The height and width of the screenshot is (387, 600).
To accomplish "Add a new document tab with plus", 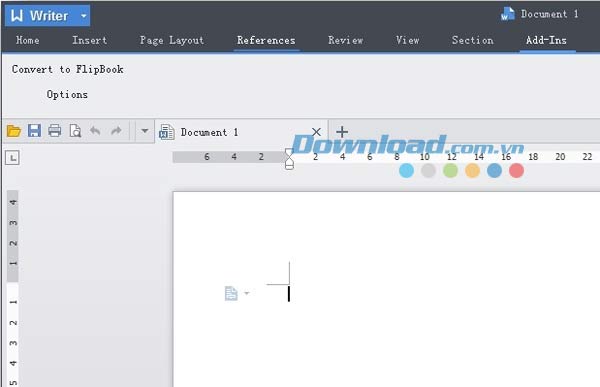I will click(x=342, y=132).
